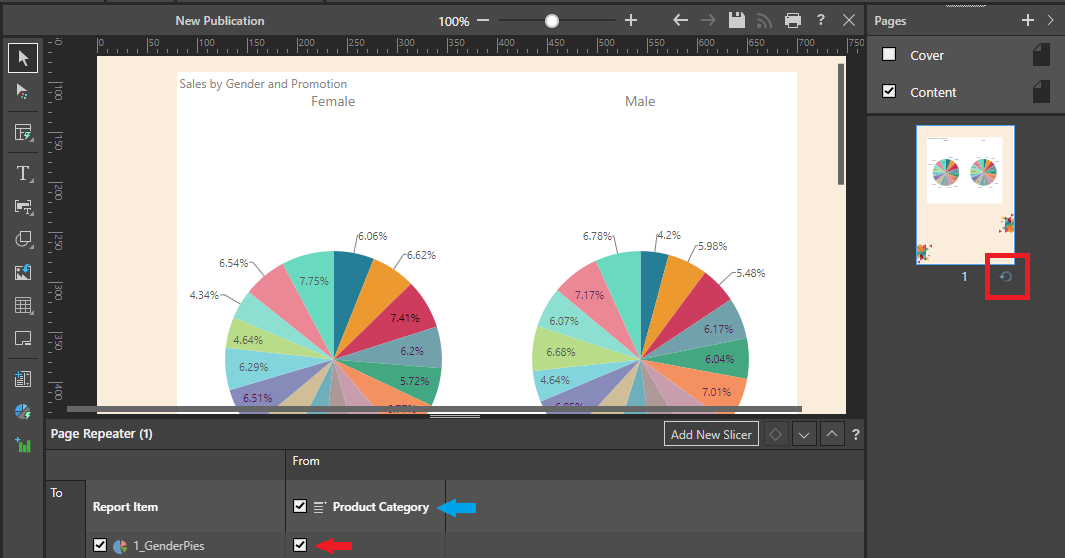Uncheck the Content page checkbox
1065x558 pixels.
[x=889, y=91]
